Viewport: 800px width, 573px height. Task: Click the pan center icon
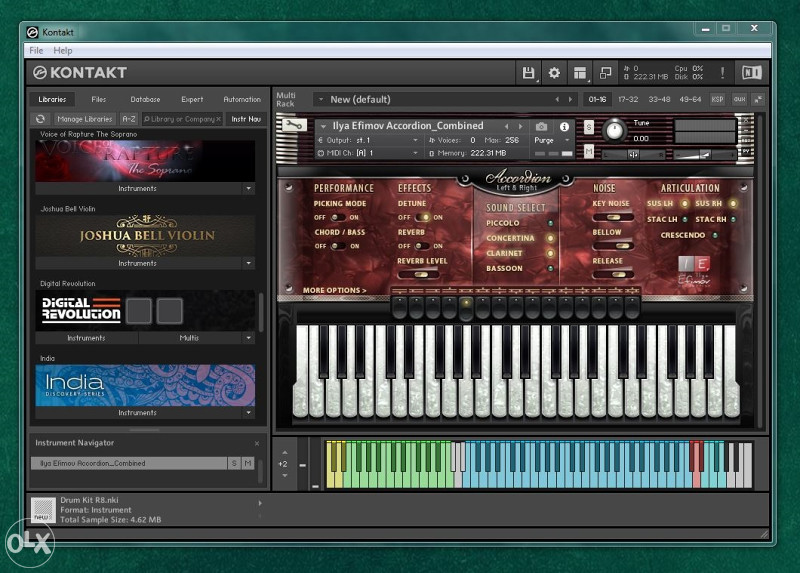tap(633, 155)
